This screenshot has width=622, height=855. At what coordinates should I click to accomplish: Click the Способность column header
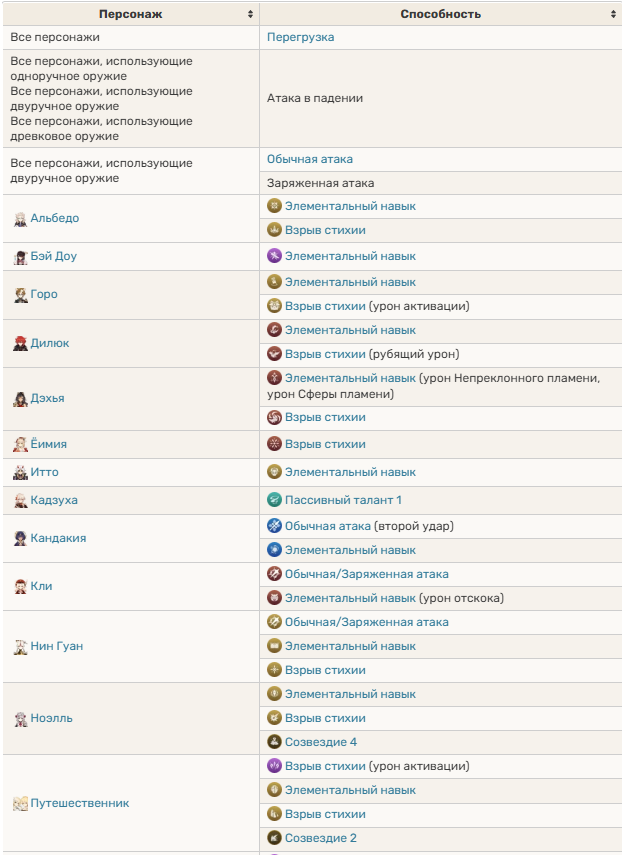click(x=440, y=14)
